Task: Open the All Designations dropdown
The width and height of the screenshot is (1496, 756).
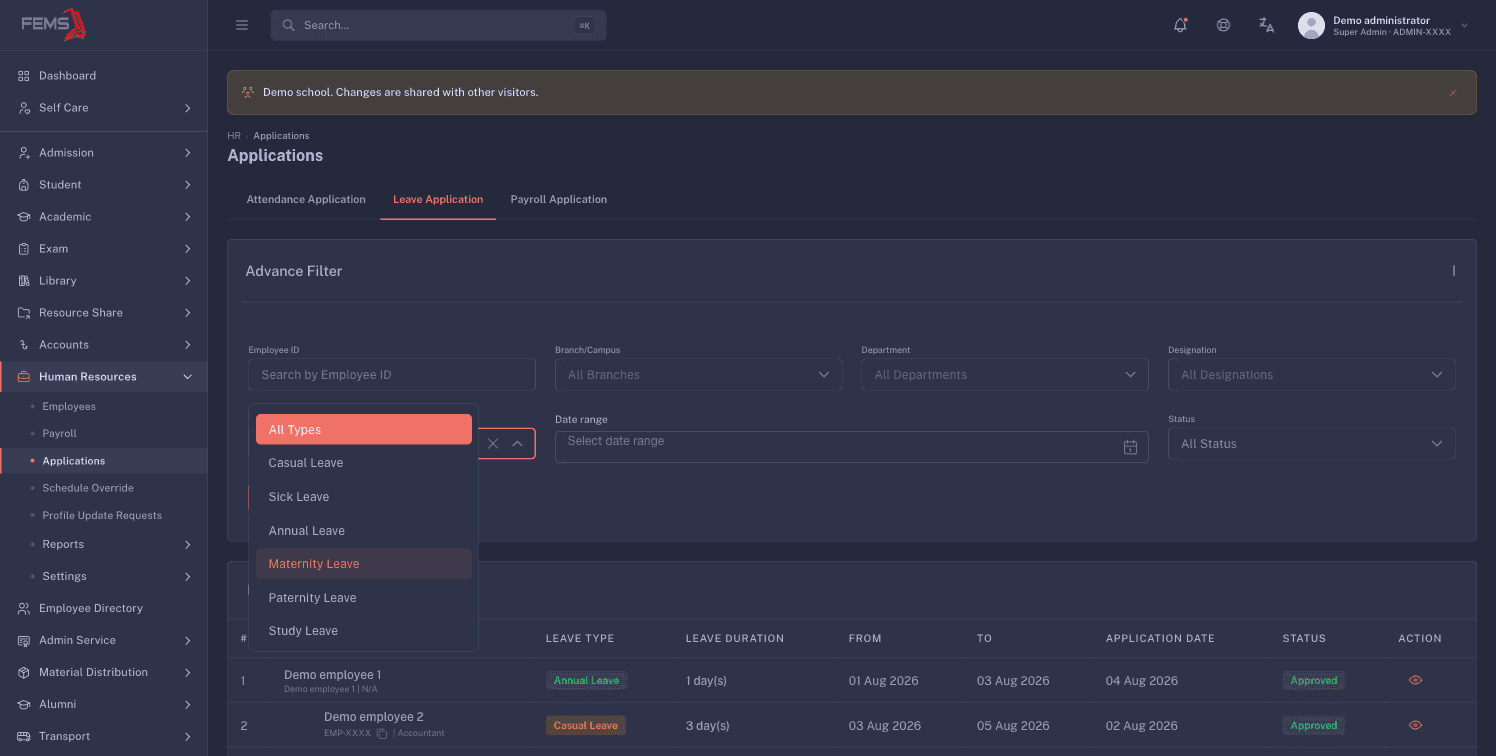Action: click(x=1311, y=375)
